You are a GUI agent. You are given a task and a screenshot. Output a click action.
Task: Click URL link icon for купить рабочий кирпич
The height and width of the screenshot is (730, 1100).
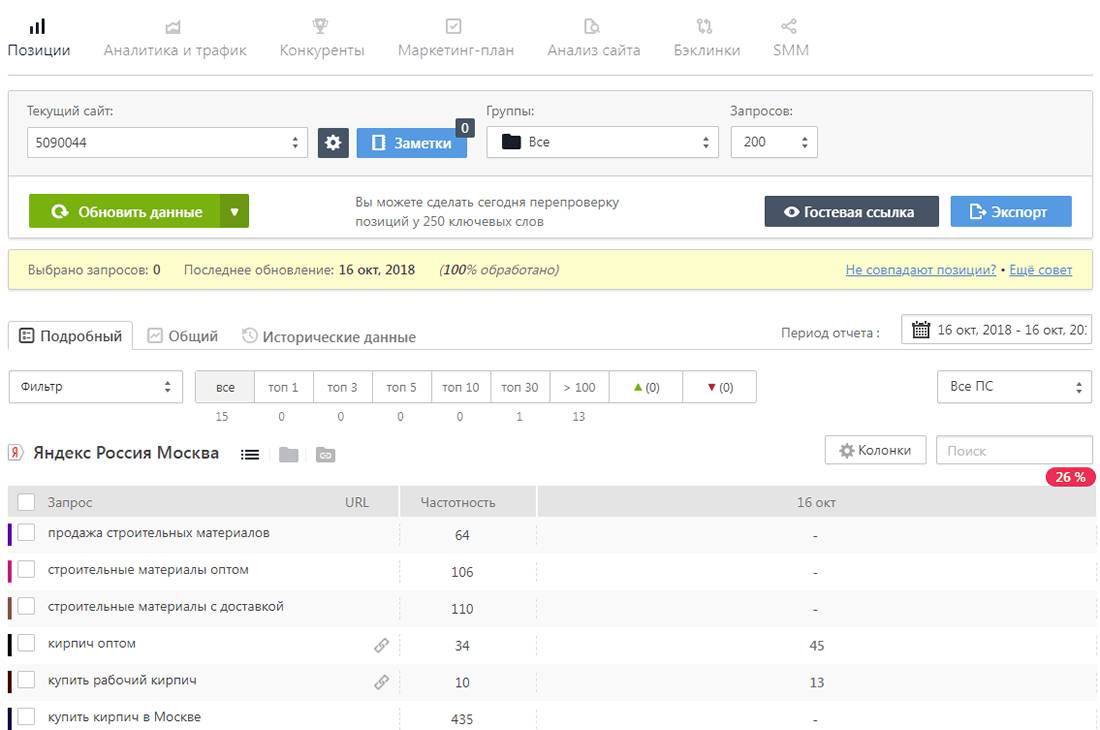click(x=381, y=682)
